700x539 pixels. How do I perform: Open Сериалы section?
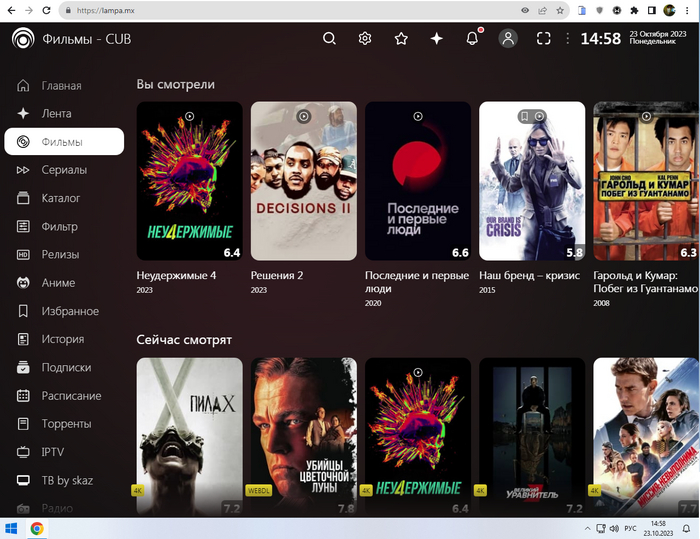(x=64, y=170)
